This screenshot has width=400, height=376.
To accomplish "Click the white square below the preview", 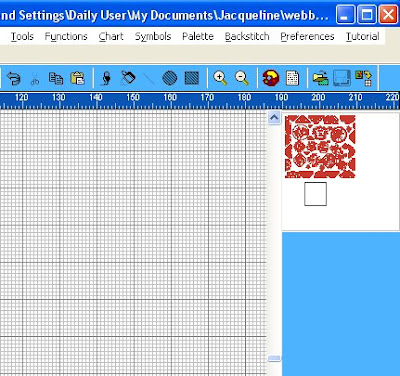I will coord(315,194).
